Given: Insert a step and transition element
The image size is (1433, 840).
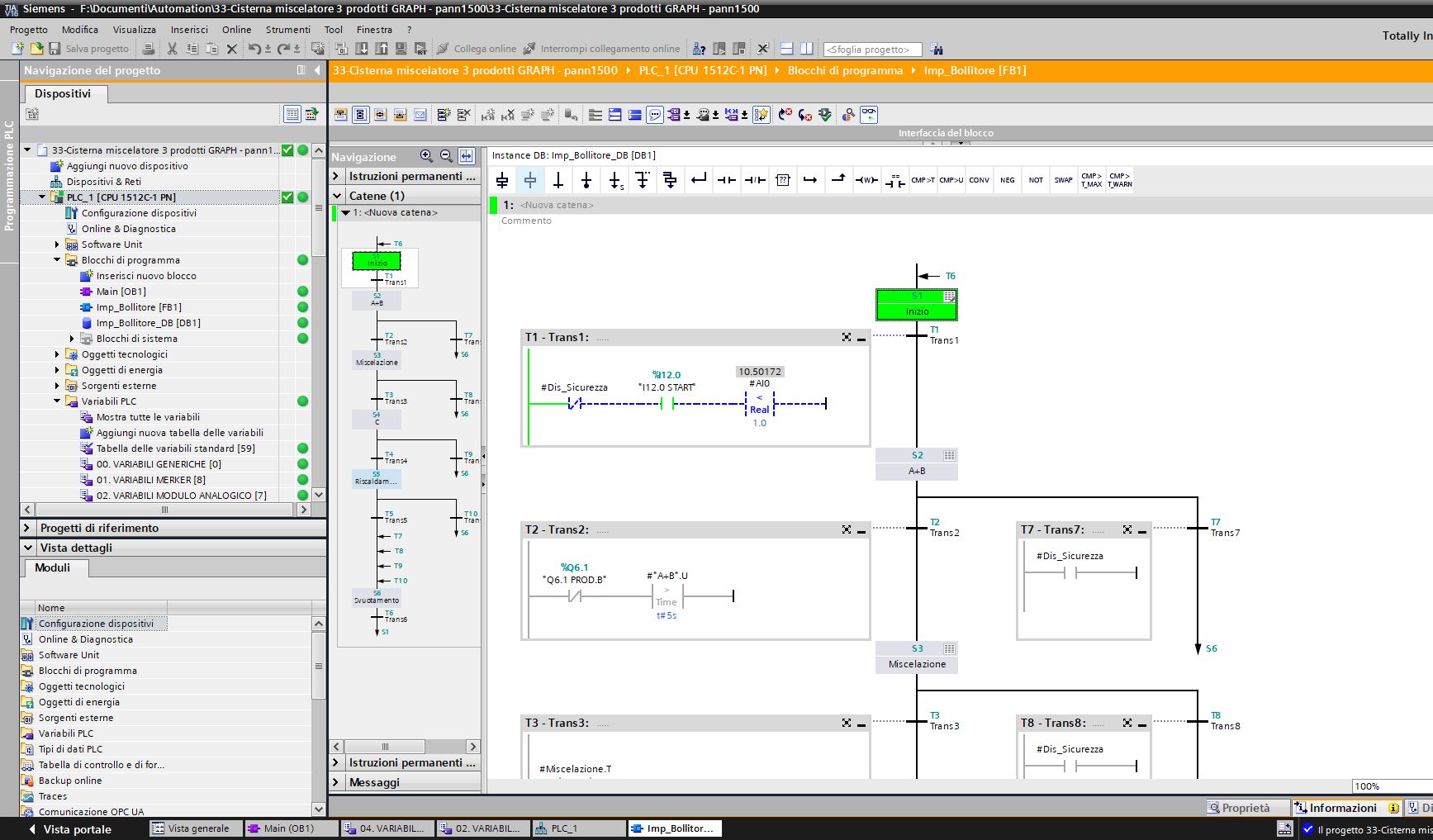Looking at the screenshot, I should 502,180.
